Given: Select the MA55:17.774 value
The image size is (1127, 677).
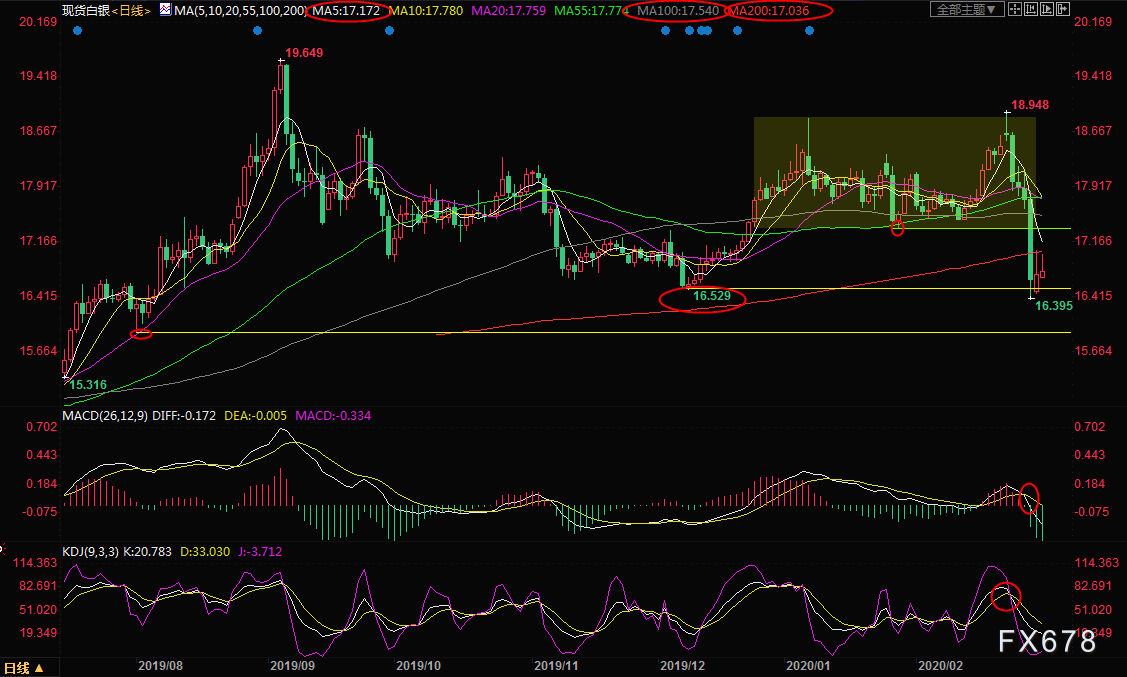Looking at the screenshot, I should pos(592,11).
